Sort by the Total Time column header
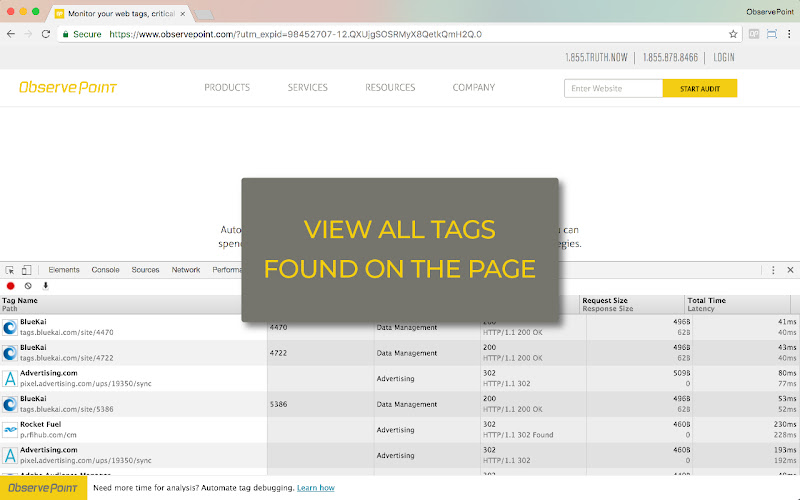Screen dimensions: 800x500 (x=707, y=301)
